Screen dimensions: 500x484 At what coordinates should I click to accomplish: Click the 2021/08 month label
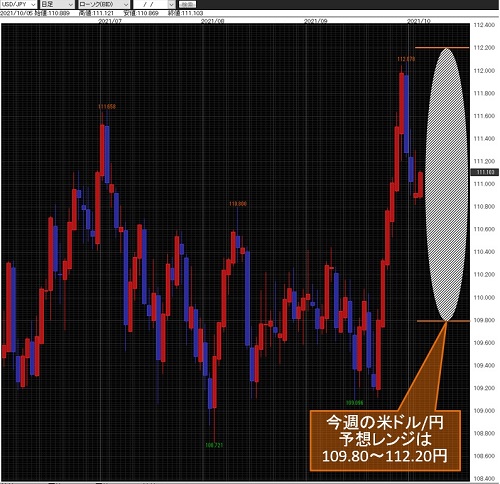click(x=213, y=21)
